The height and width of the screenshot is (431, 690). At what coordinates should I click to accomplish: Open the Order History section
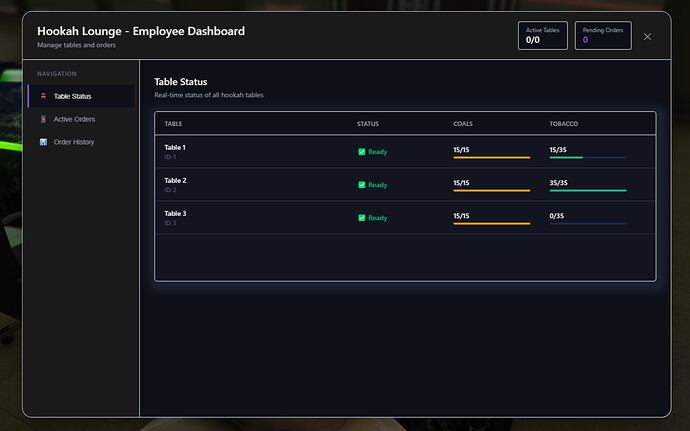point(81,142)
